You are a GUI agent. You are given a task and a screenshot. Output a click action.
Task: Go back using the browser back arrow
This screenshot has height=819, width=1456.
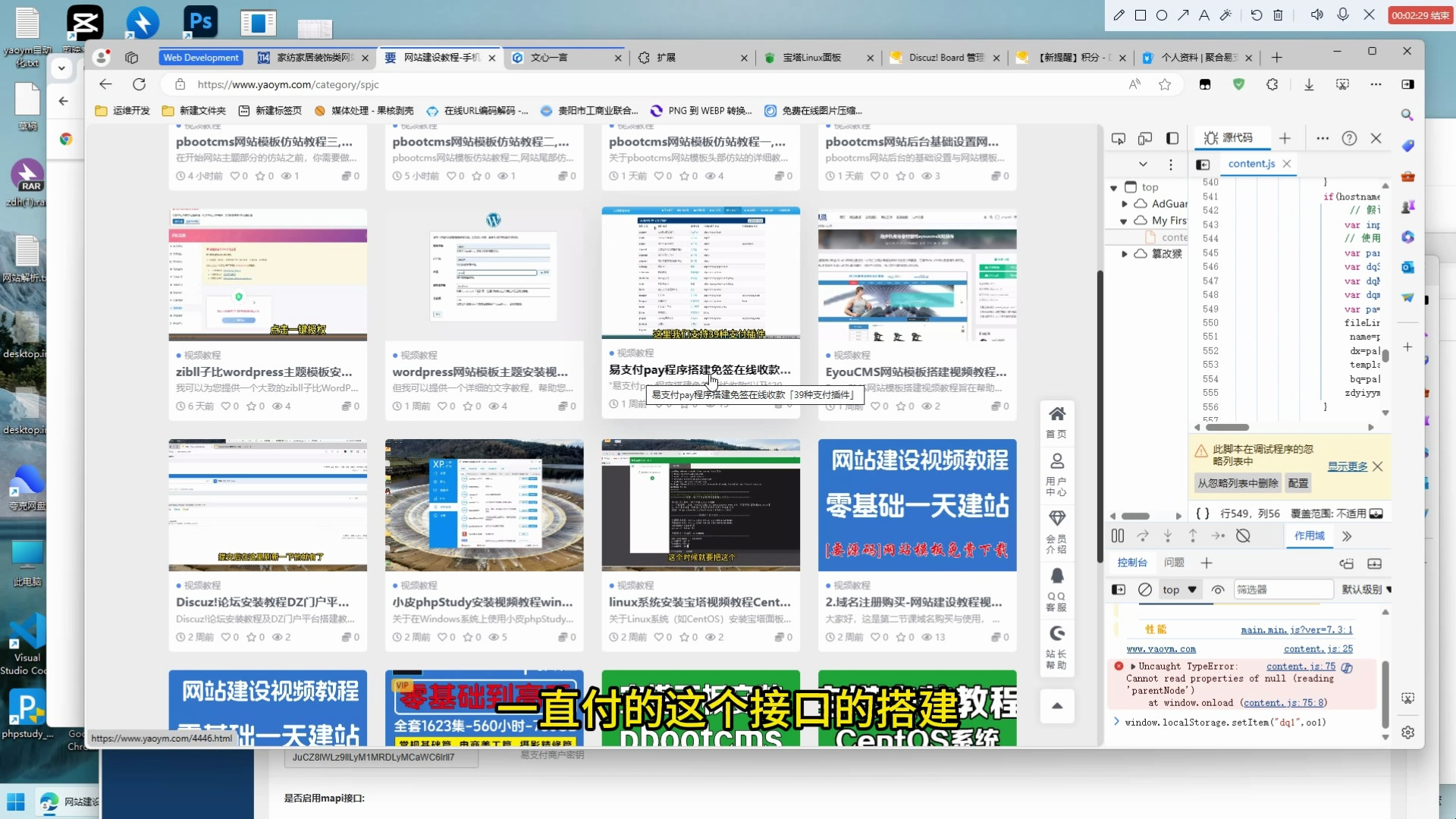[105, 84]
